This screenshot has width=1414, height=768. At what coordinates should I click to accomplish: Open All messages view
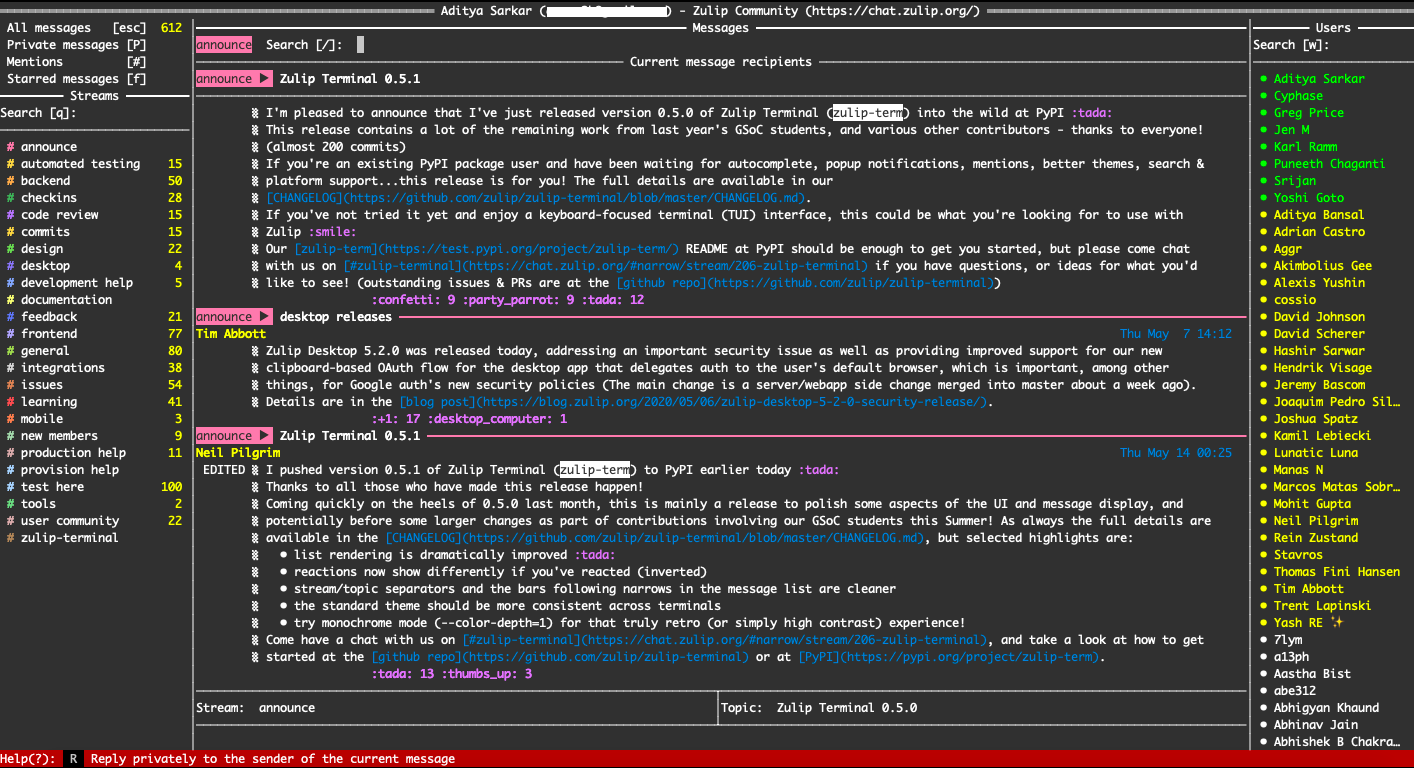click(94, 28)
